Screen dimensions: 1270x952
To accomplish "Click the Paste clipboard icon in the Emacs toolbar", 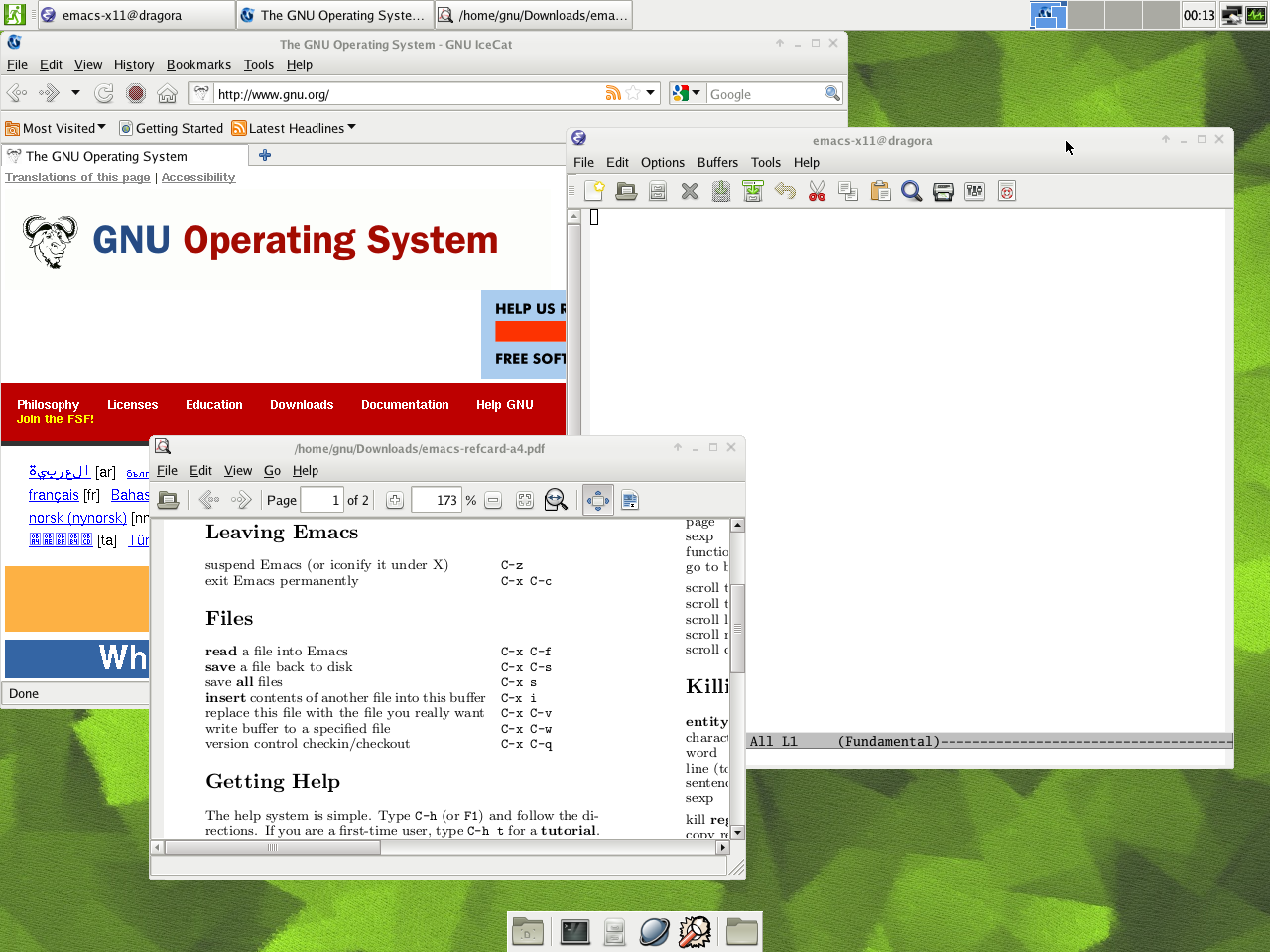I will (x=880, y=191).
